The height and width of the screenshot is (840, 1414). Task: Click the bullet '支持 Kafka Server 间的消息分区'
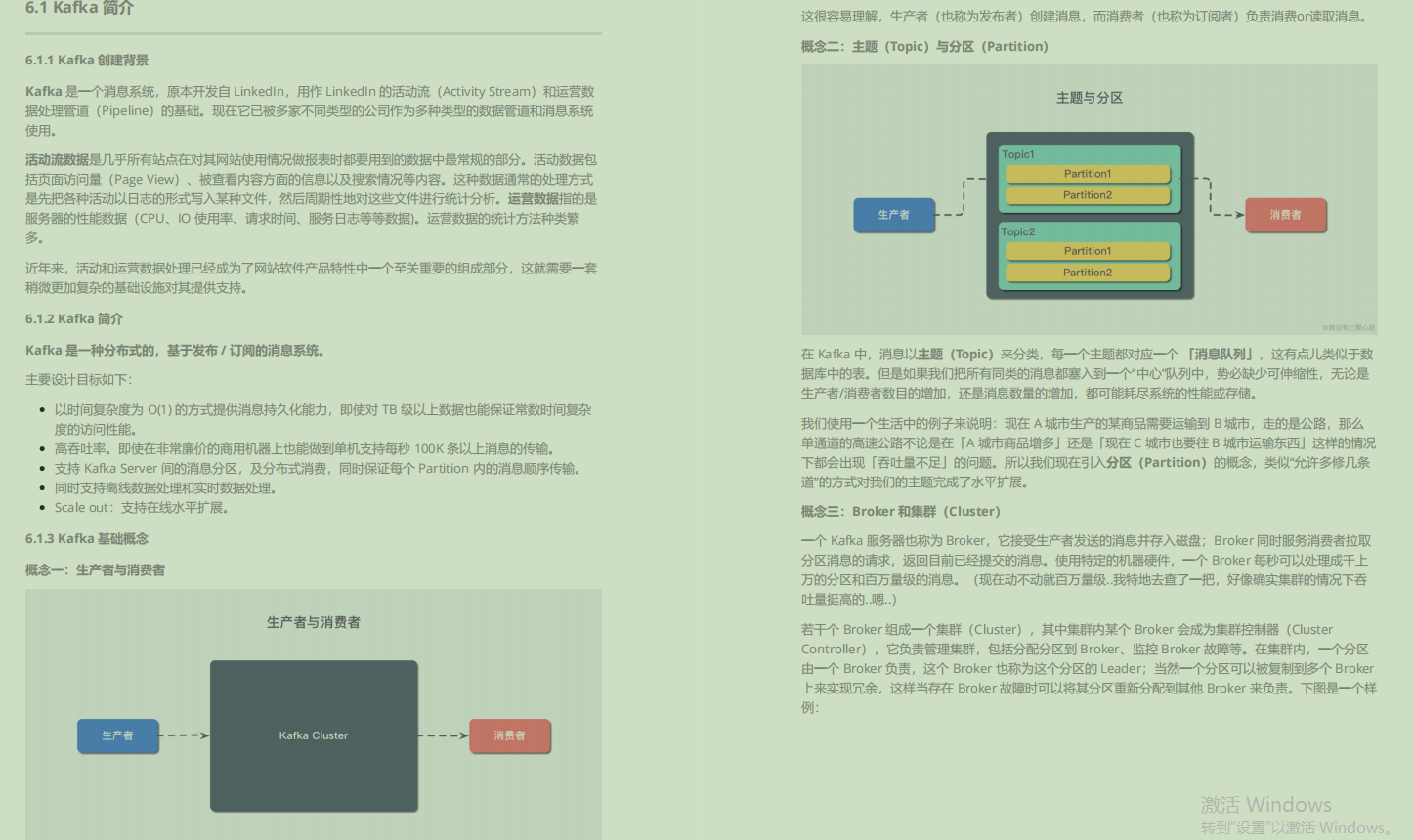tap(319, 469)
